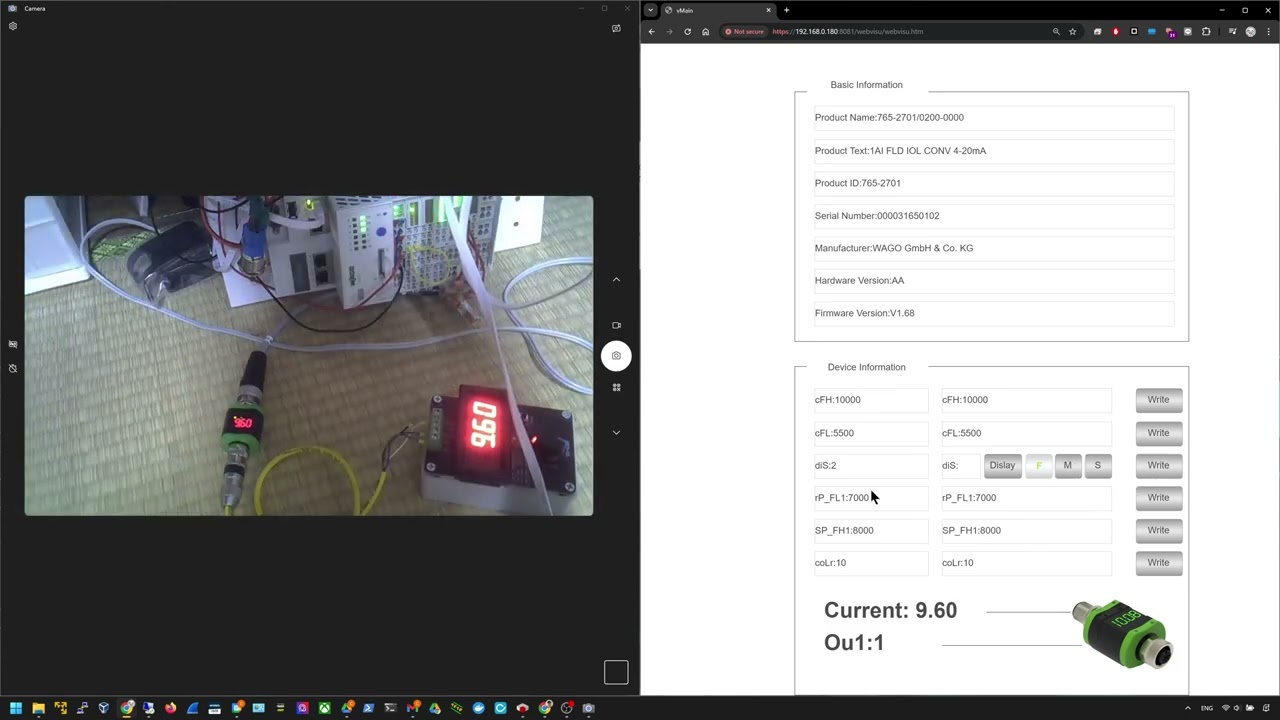The height and width of the screenshot is (720, 1280).
Task: Switch Camera to video mode
Action: 616,325
